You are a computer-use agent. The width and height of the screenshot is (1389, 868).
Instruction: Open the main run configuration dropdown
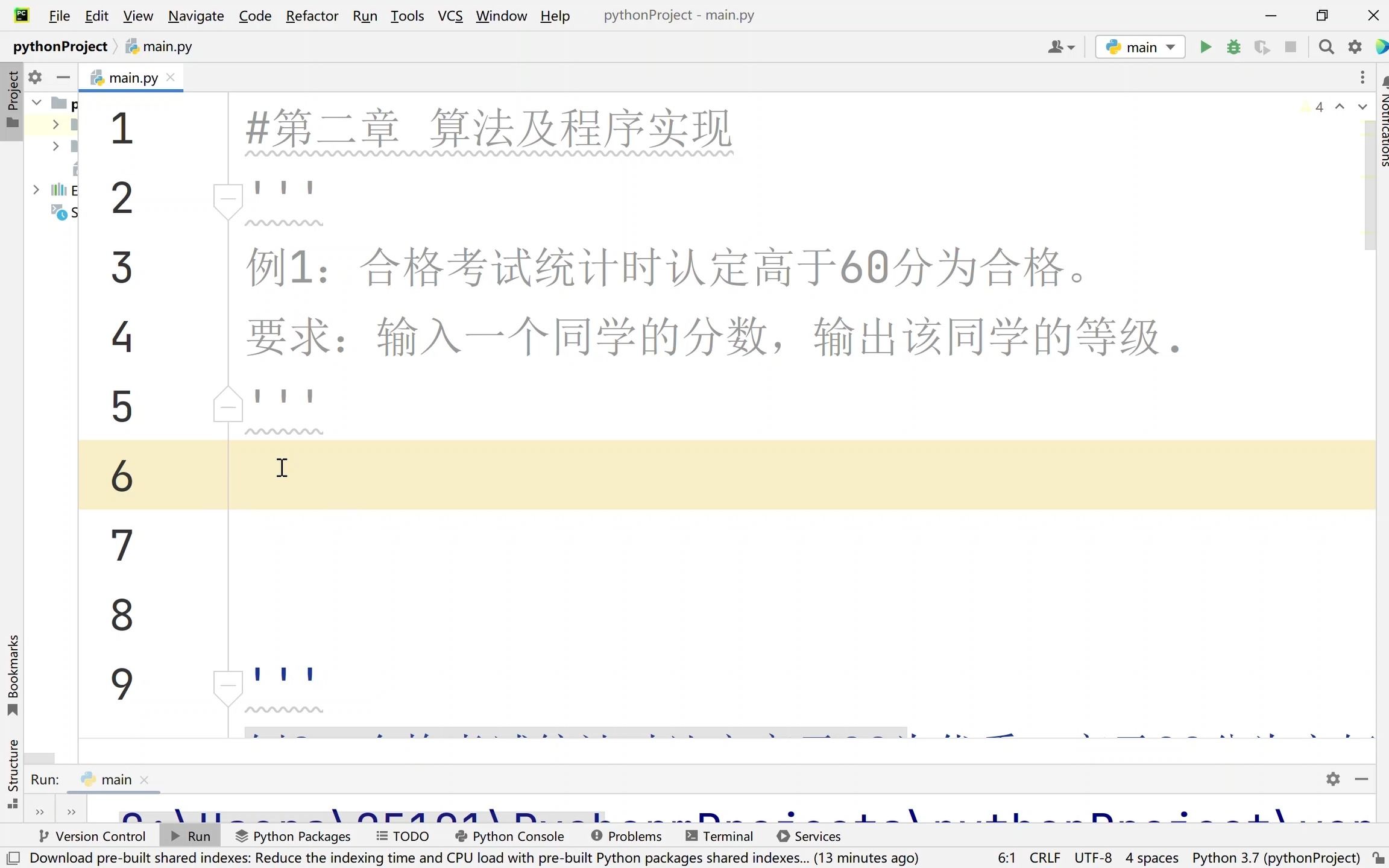coord(1141,47)
